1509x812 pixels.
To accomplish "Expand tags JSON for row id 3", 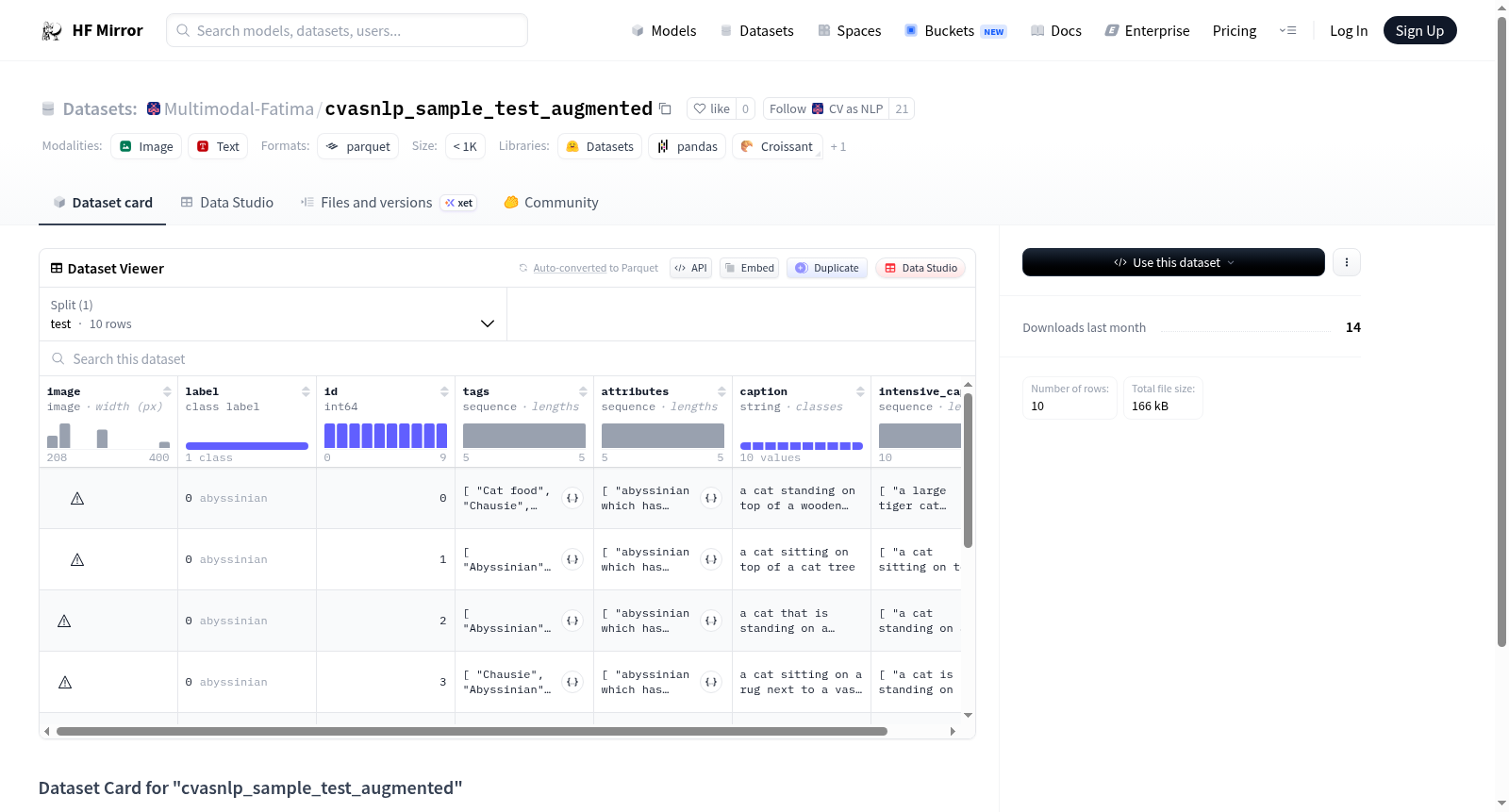I will (572, 682).
